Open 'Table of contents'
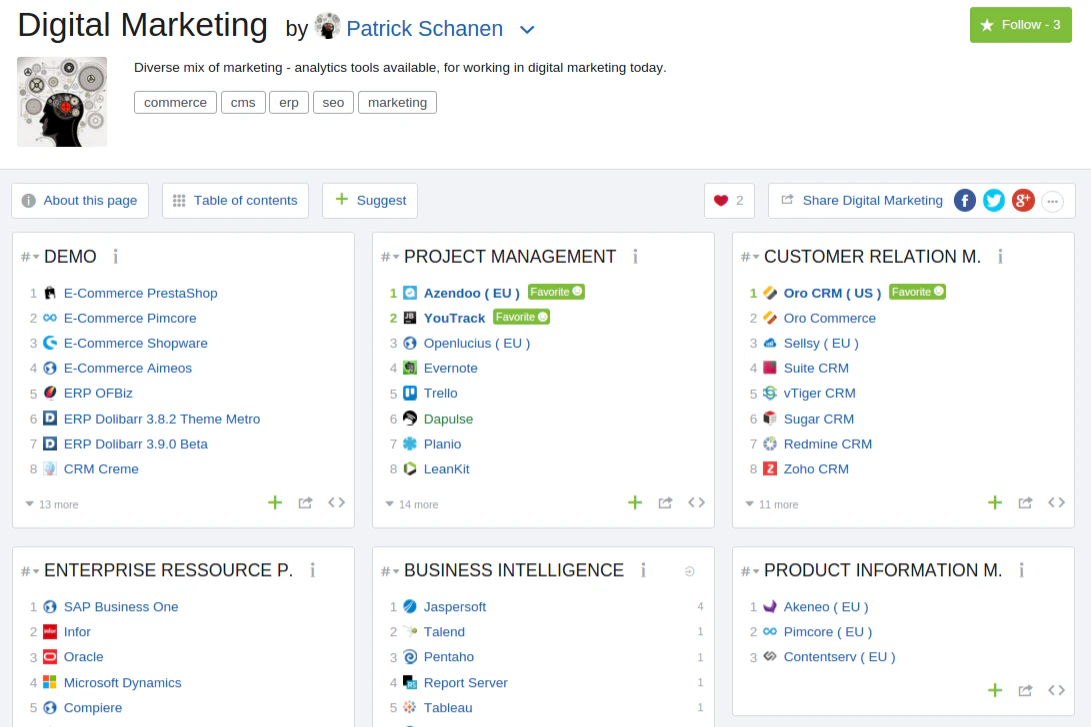Image resolution: width=1091 pixels, height=727 pixels. [x=235, y=200]
